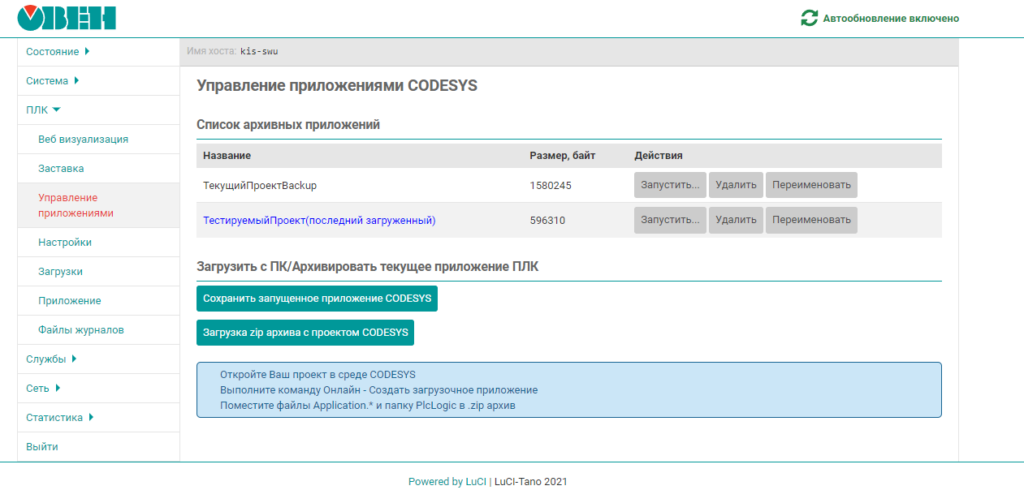Click the green auto-refresh arrows icon
Screen dimensions: 1024x503
point(809,18)
